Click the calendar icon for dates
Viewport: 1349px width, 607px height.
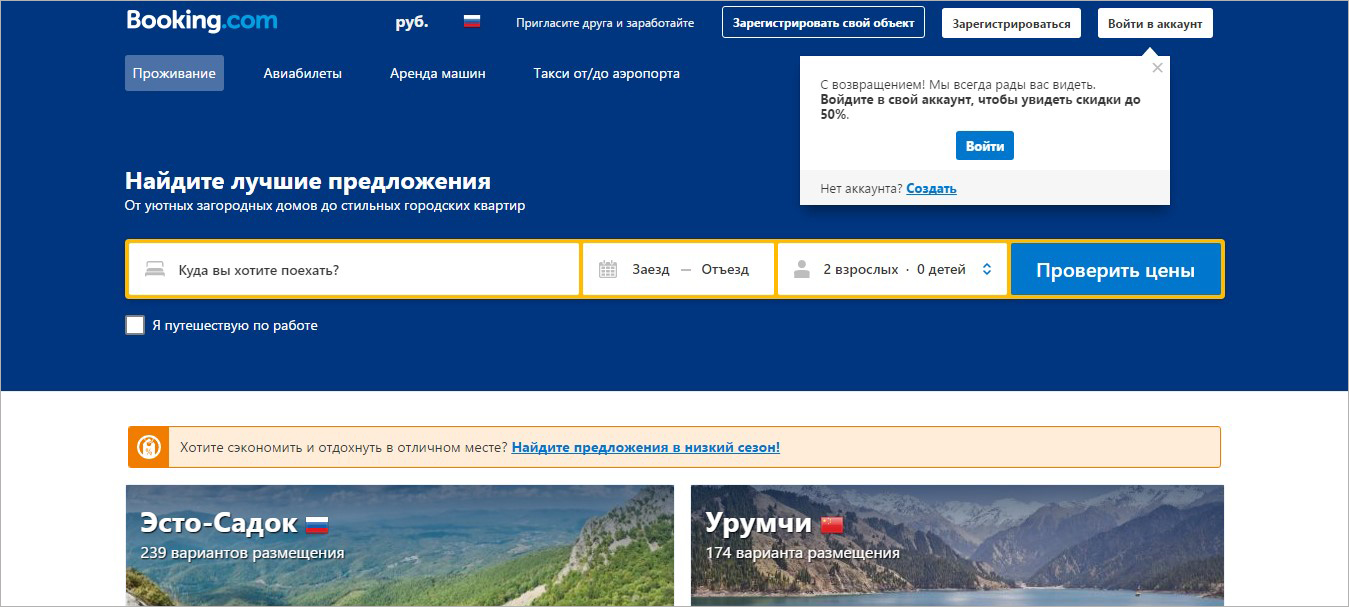pos(608,269)
